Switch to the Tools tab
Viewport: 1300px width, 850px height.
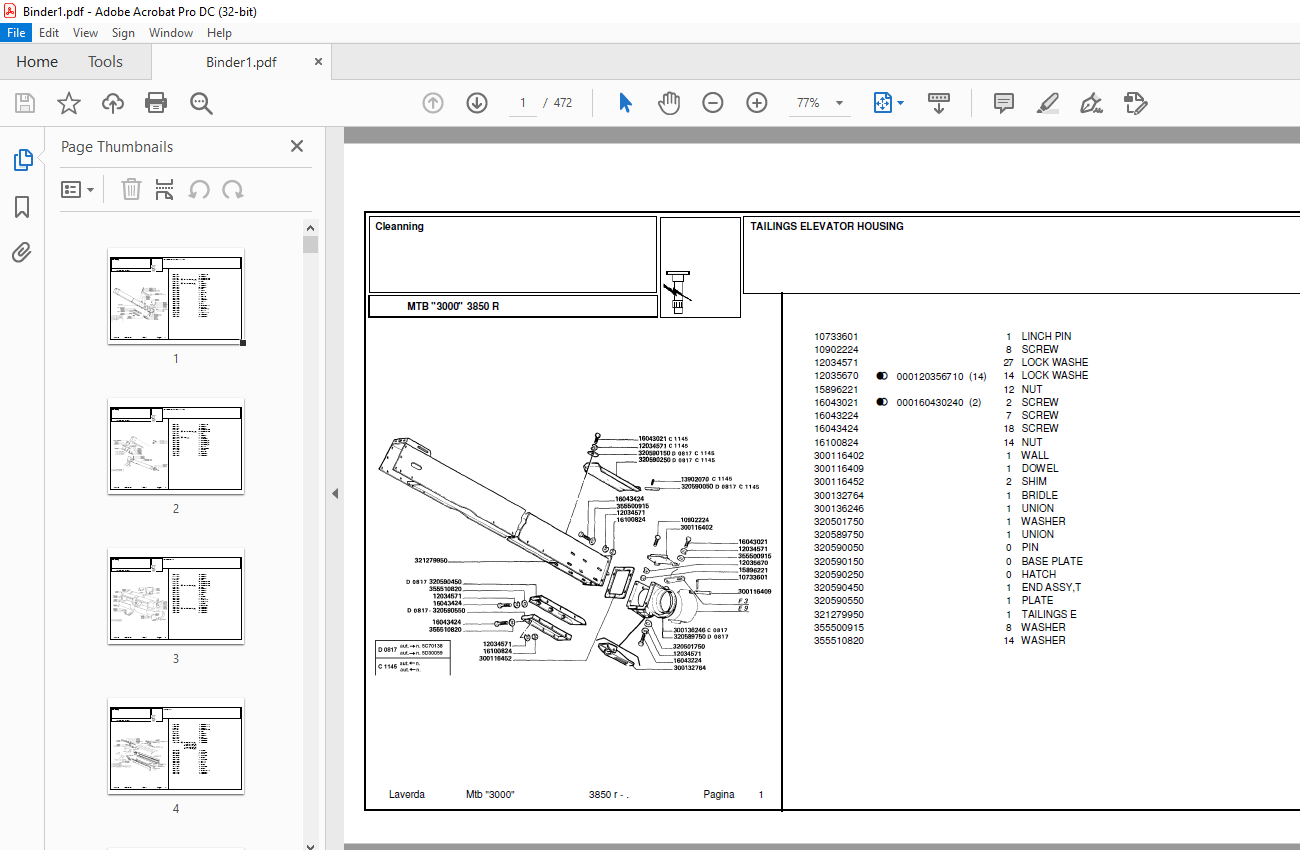[105, 61]
